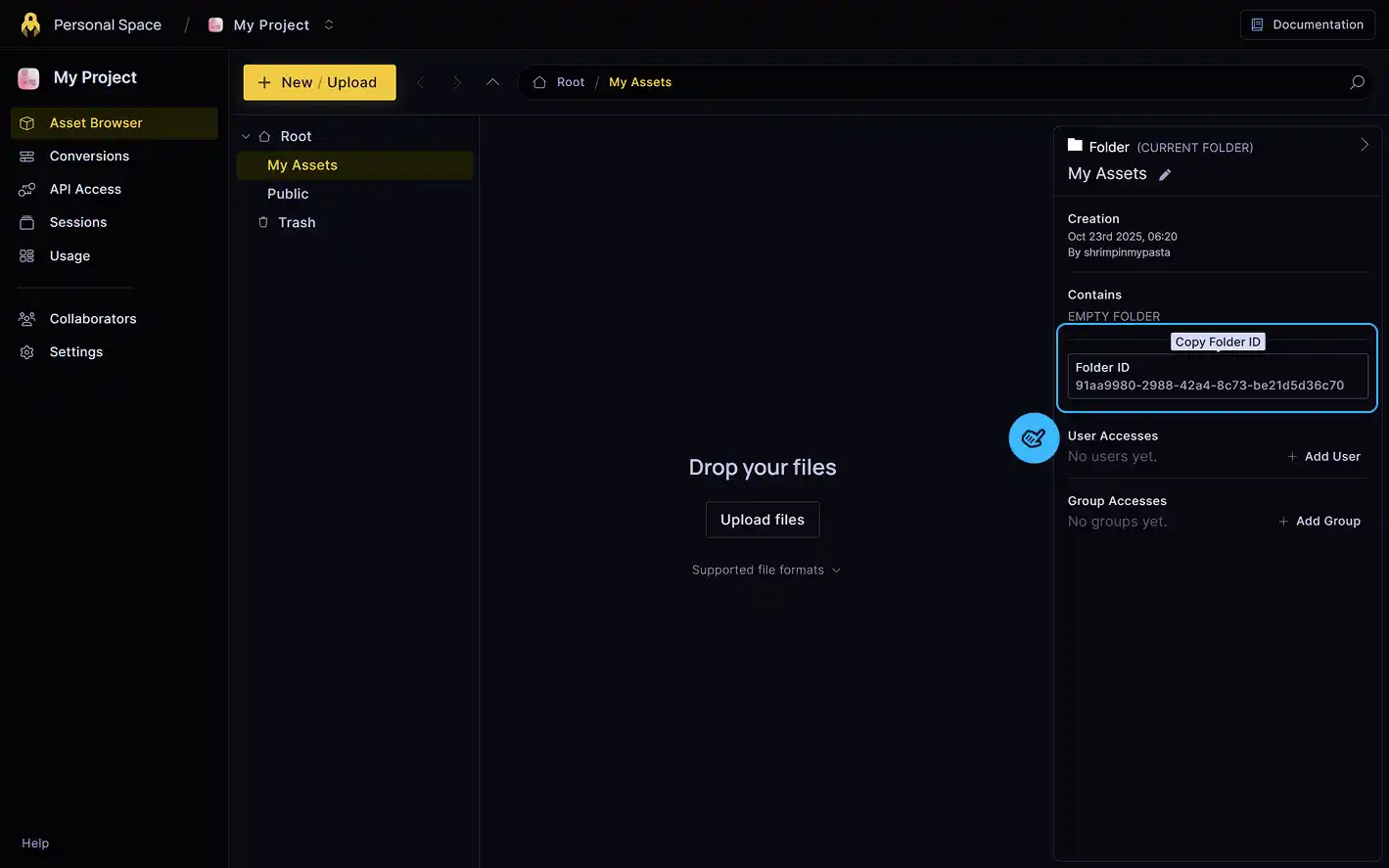
Task: Open the Sessions section
Action: click(78, 223)
